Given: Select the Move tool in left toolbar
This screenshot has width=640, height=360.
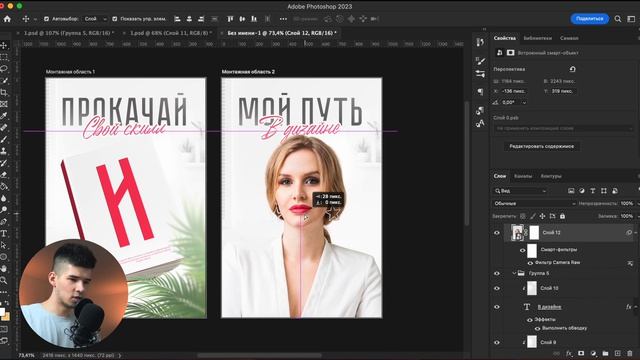Looking at the screenshot, I should (x=4, y=45).
